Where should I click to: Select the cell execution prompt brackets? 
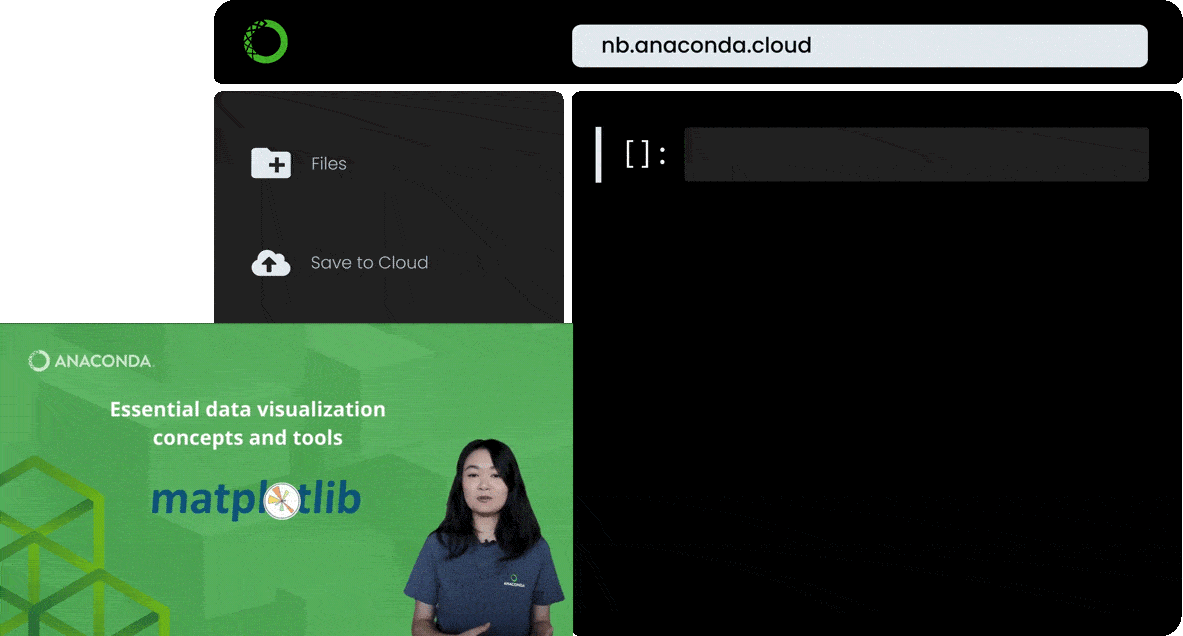[x=646, y=155]
